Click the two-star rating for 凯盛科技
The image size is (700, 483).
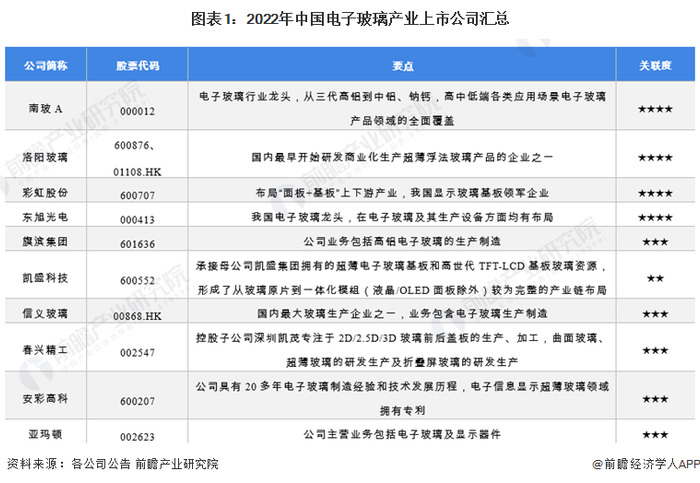pyautogui.click(x=655, y=279)
